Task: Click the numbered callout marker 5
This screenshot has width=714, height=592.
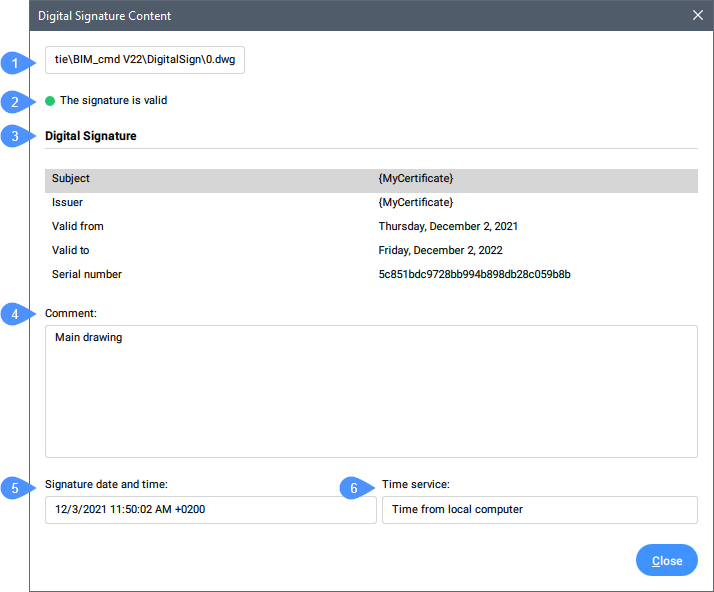Action: pos(14,488)
